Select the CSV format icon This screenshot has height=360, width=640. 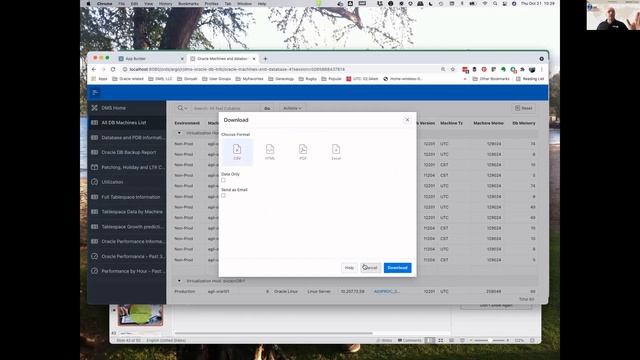point(237,152)
